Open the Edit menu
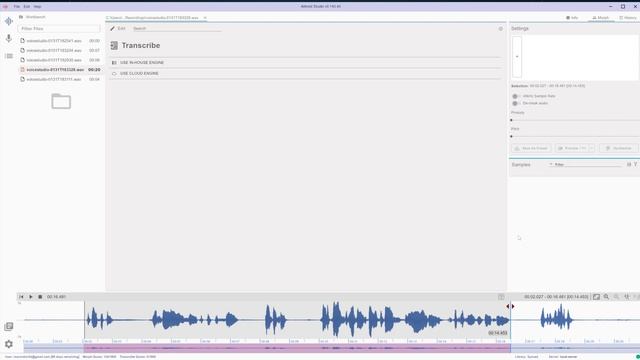Image resolution: width=640 pixels, height=360 pixels. [27, 7]
